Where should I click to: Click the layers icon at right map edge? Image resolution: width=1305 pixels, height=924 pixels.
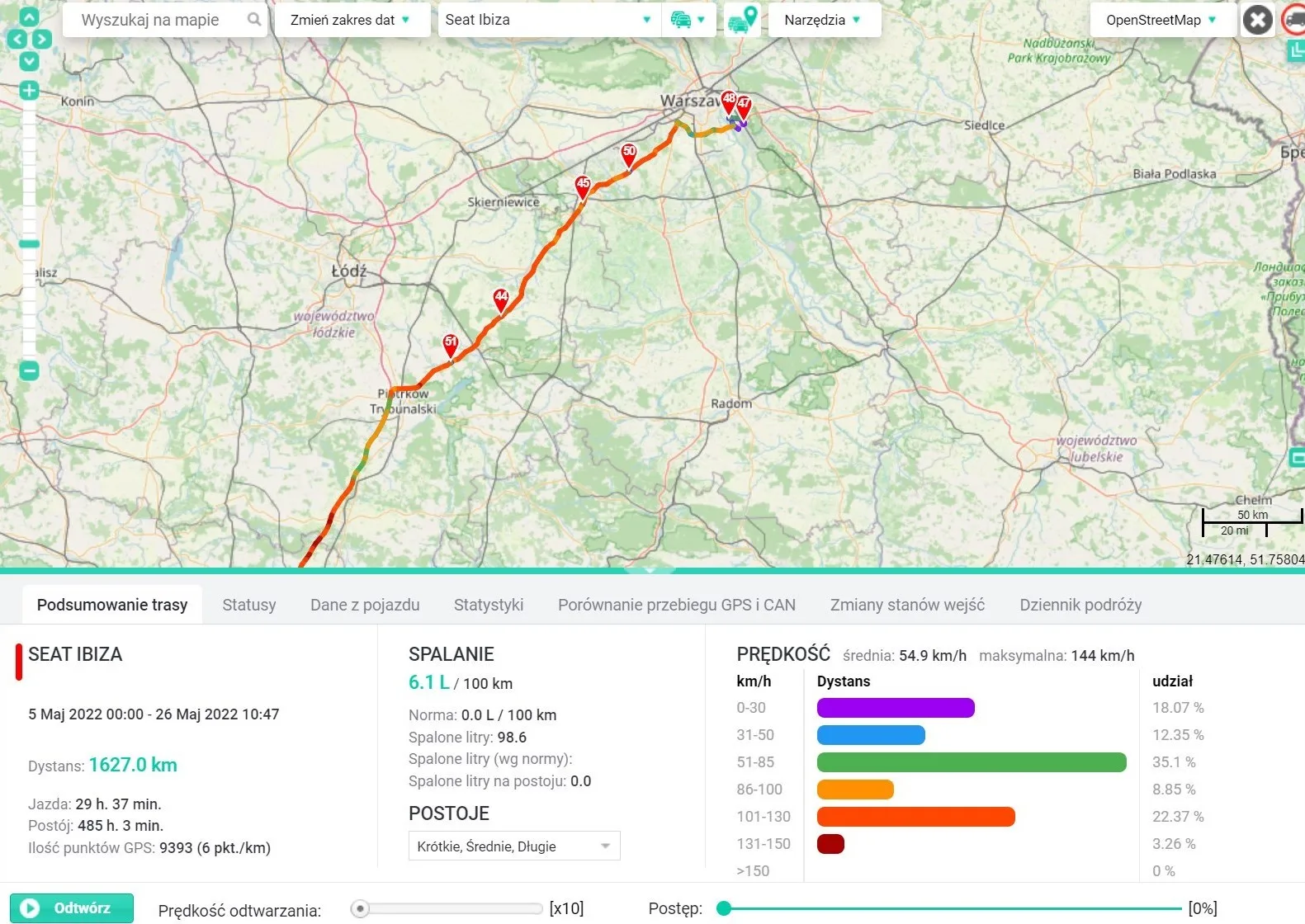1297,51
